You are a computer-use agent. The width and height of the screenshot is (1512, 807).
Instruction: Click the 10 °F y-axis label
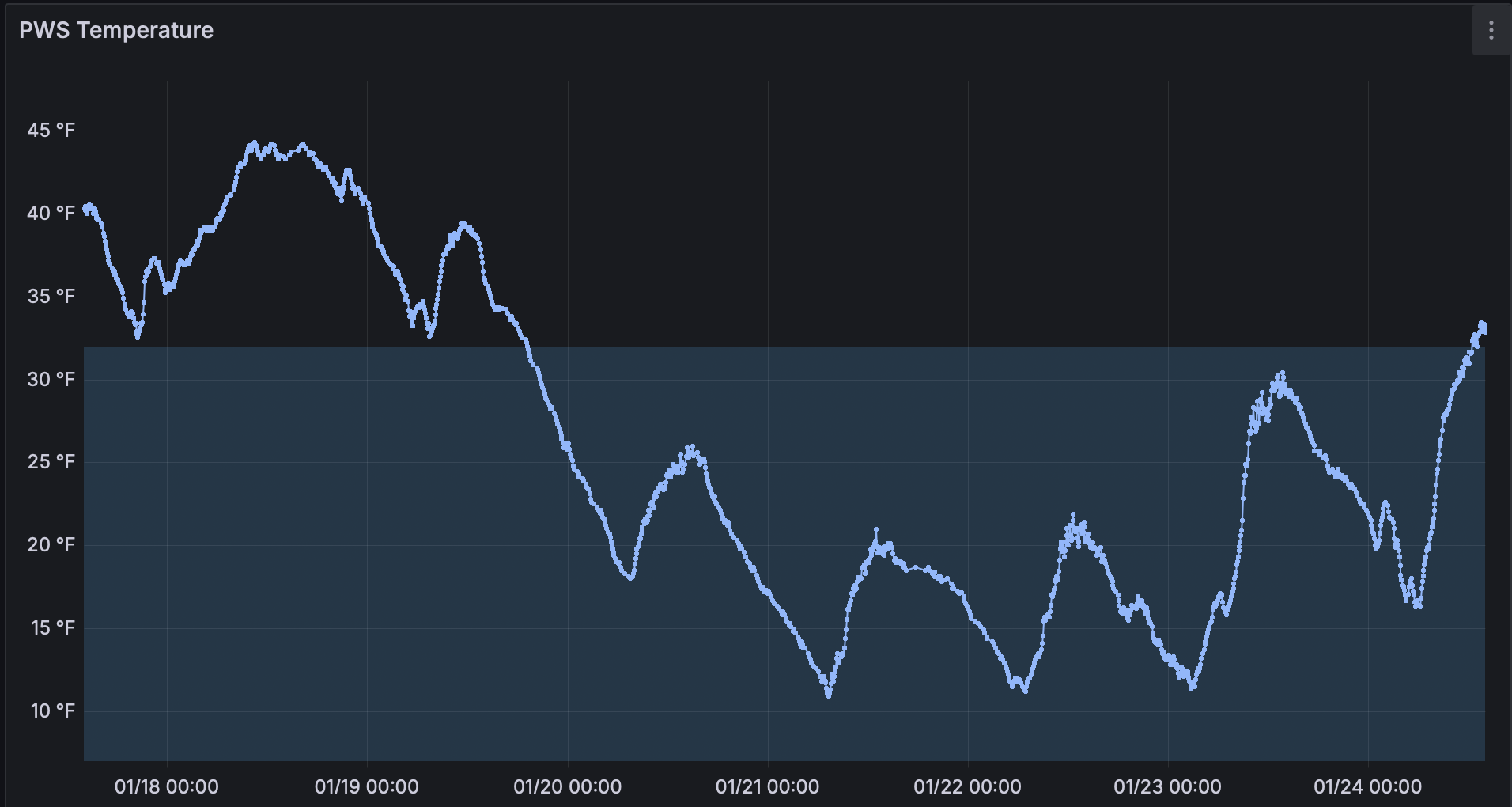click(51, 711)
